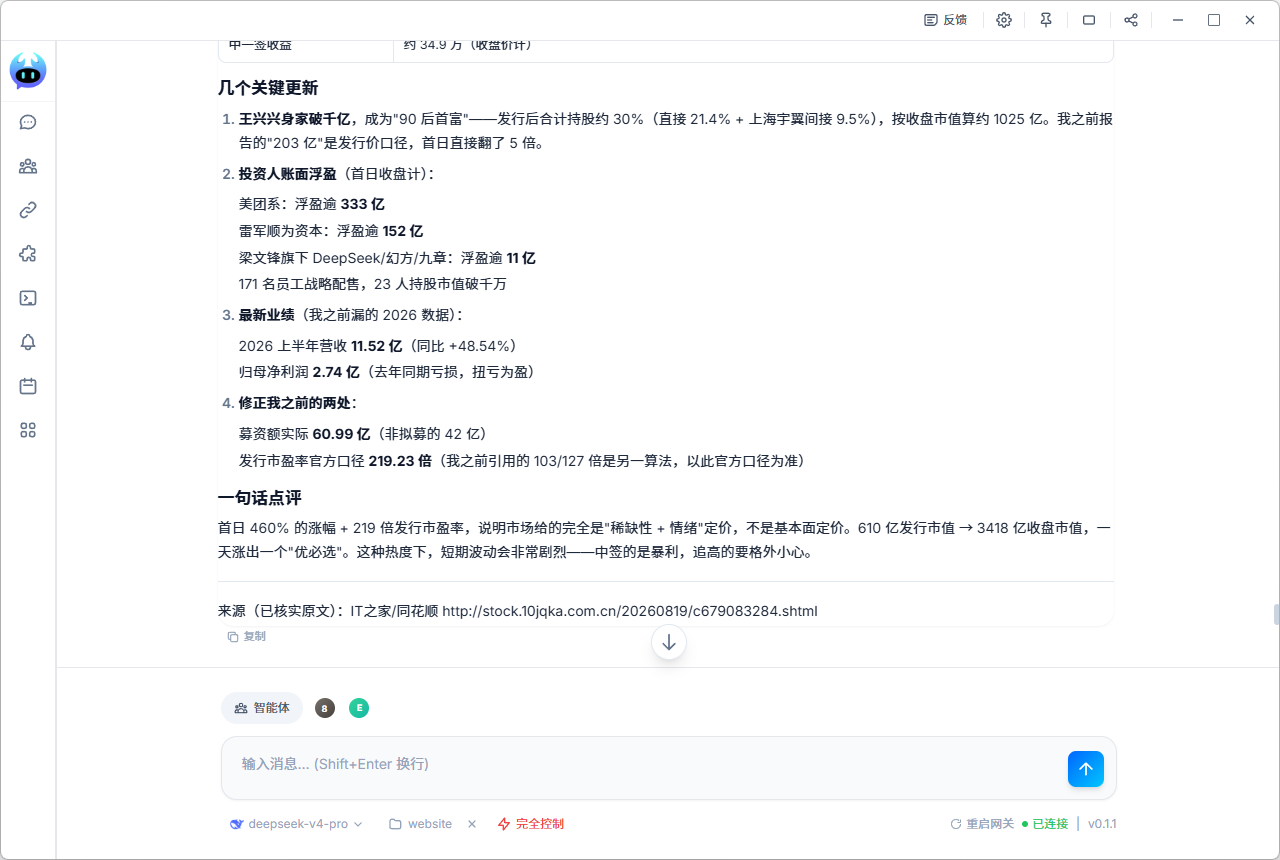Image resolution: width=1280 pixels, height=860 pixels.
Task: Click the robot avatar logo
Action: (28, 70)
